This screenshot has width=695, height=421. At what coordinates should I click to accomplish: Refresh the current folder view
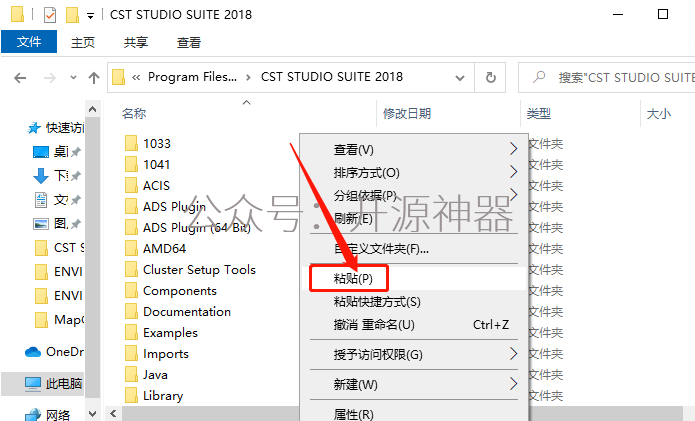coord(490,78)
